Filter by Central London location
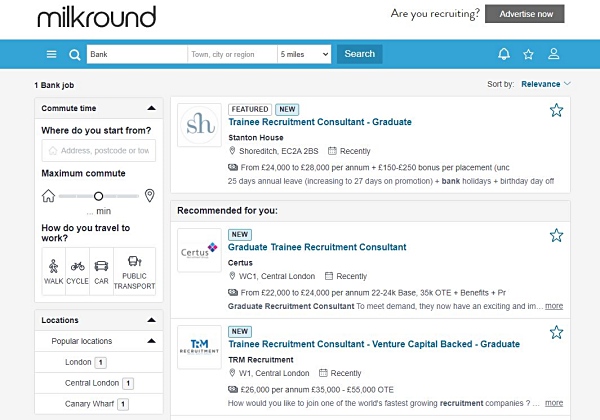The height and width of the screenshot is (420, 600). point(92,383)
